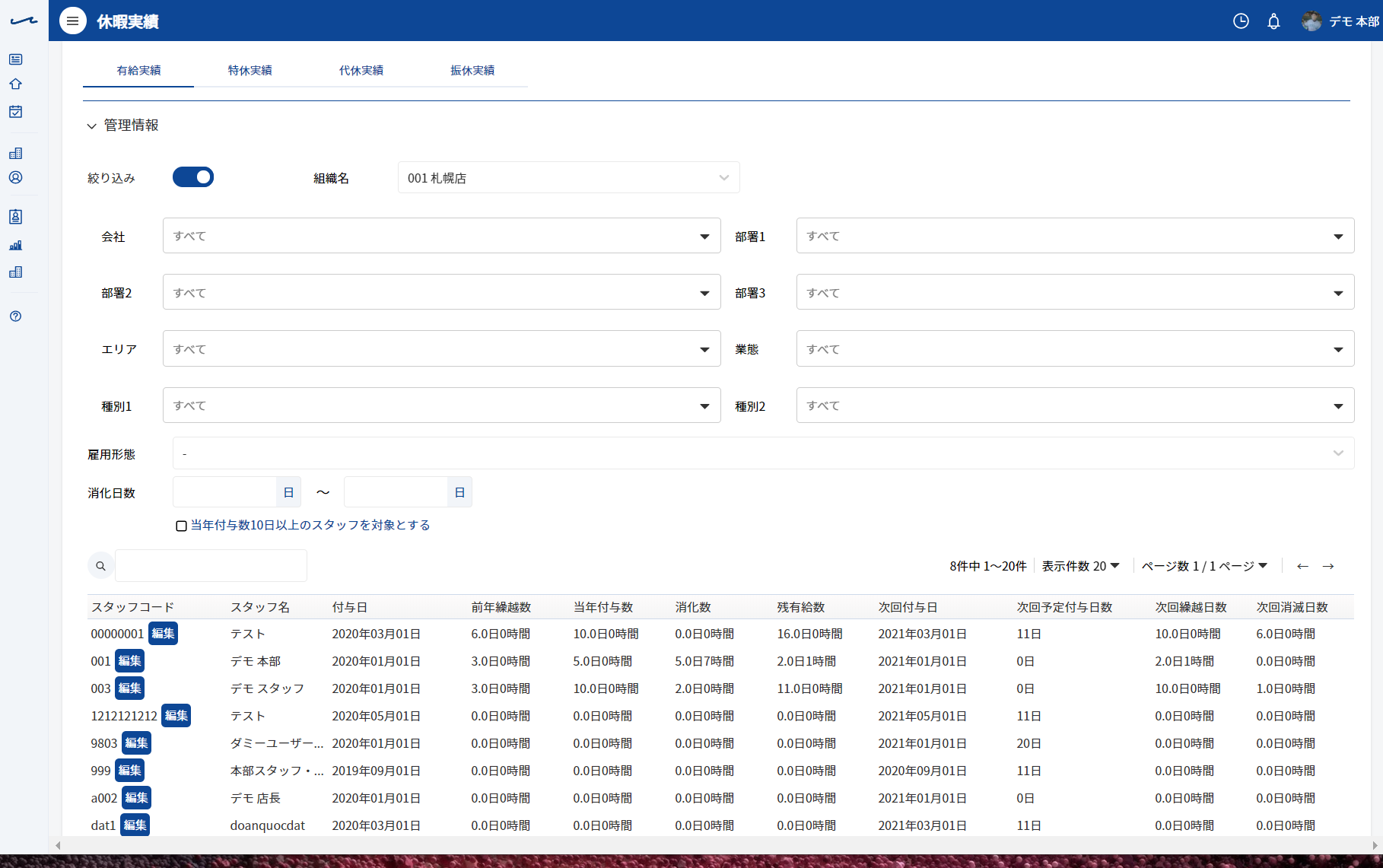Open the 部署3 dropdown

(x=1075, y=292)
